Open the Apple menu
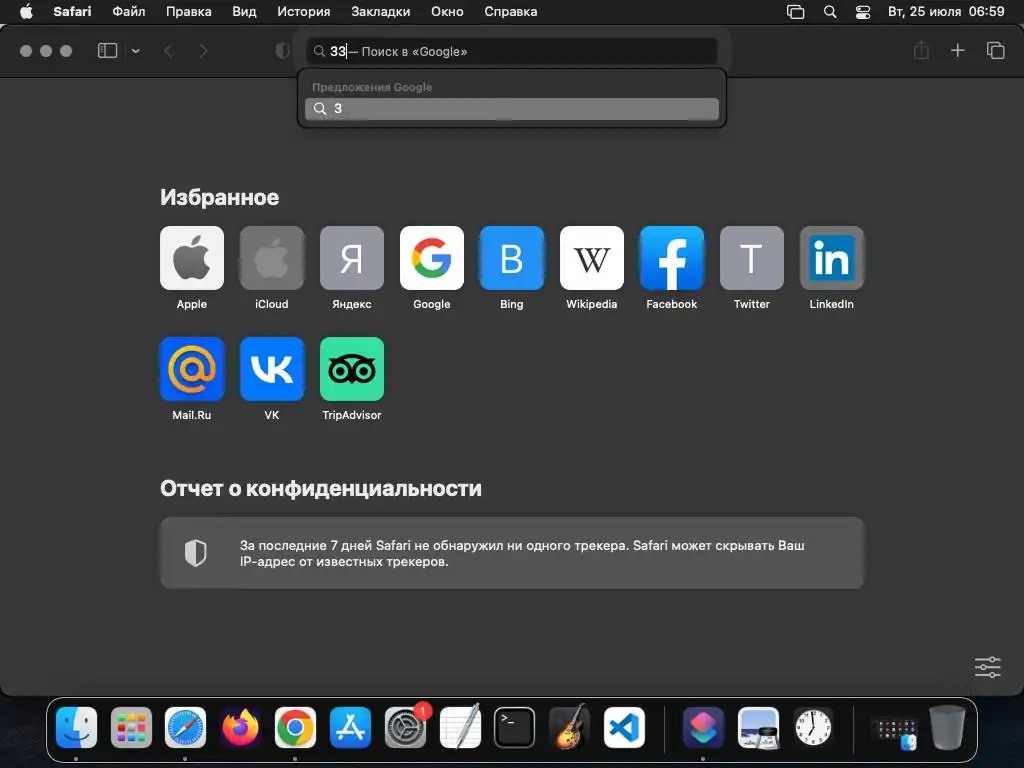Viewport: 1024px width, 768px height. click(26, 12)
